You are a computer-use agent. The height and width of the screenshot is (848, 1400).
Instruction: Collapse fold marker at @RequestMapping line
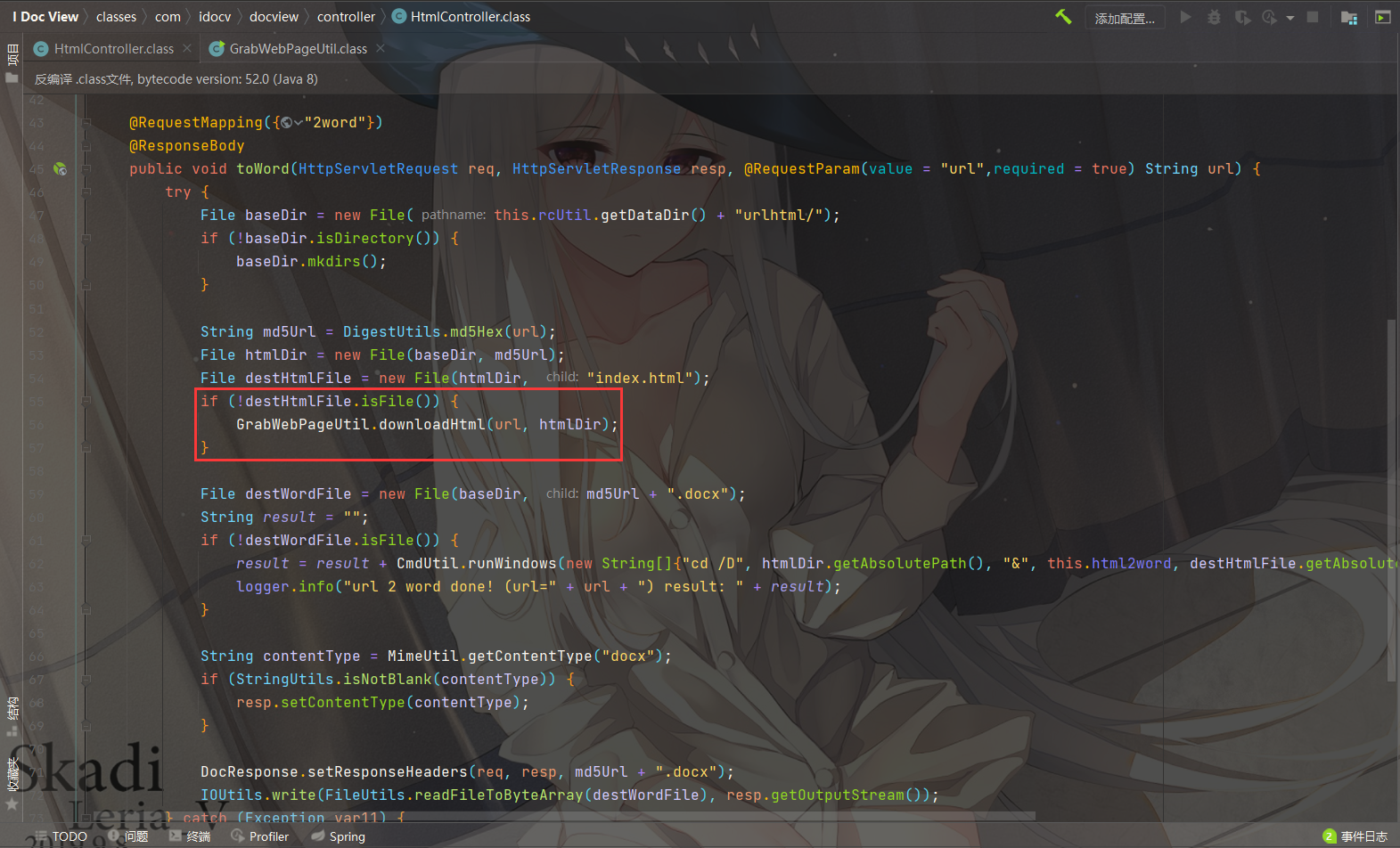click(x=86, y=123)
